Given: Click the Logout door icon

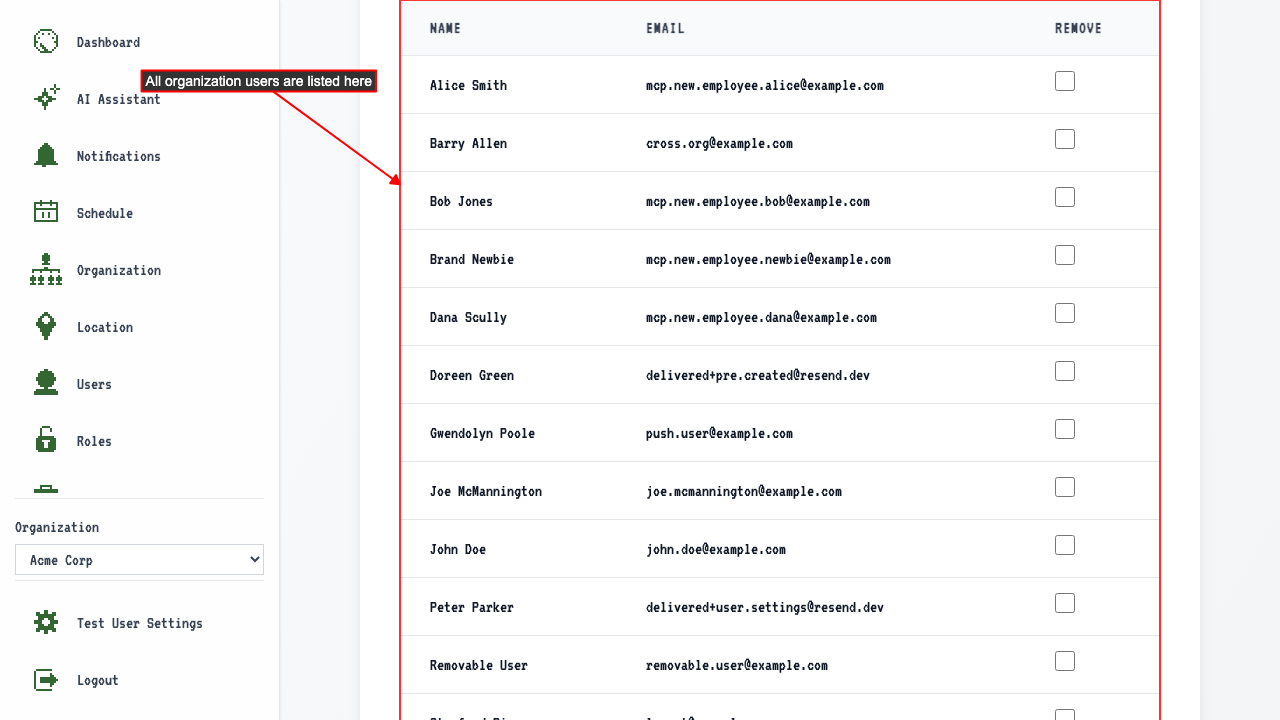Looking at the screenshot, I should tap(46, 679).
